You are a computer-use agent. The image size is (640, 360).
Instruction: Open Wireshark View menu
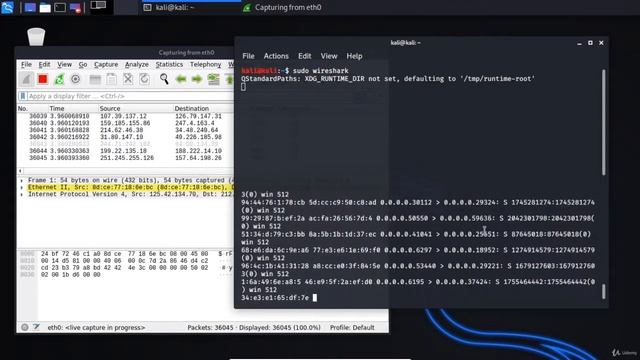[64, 64]
